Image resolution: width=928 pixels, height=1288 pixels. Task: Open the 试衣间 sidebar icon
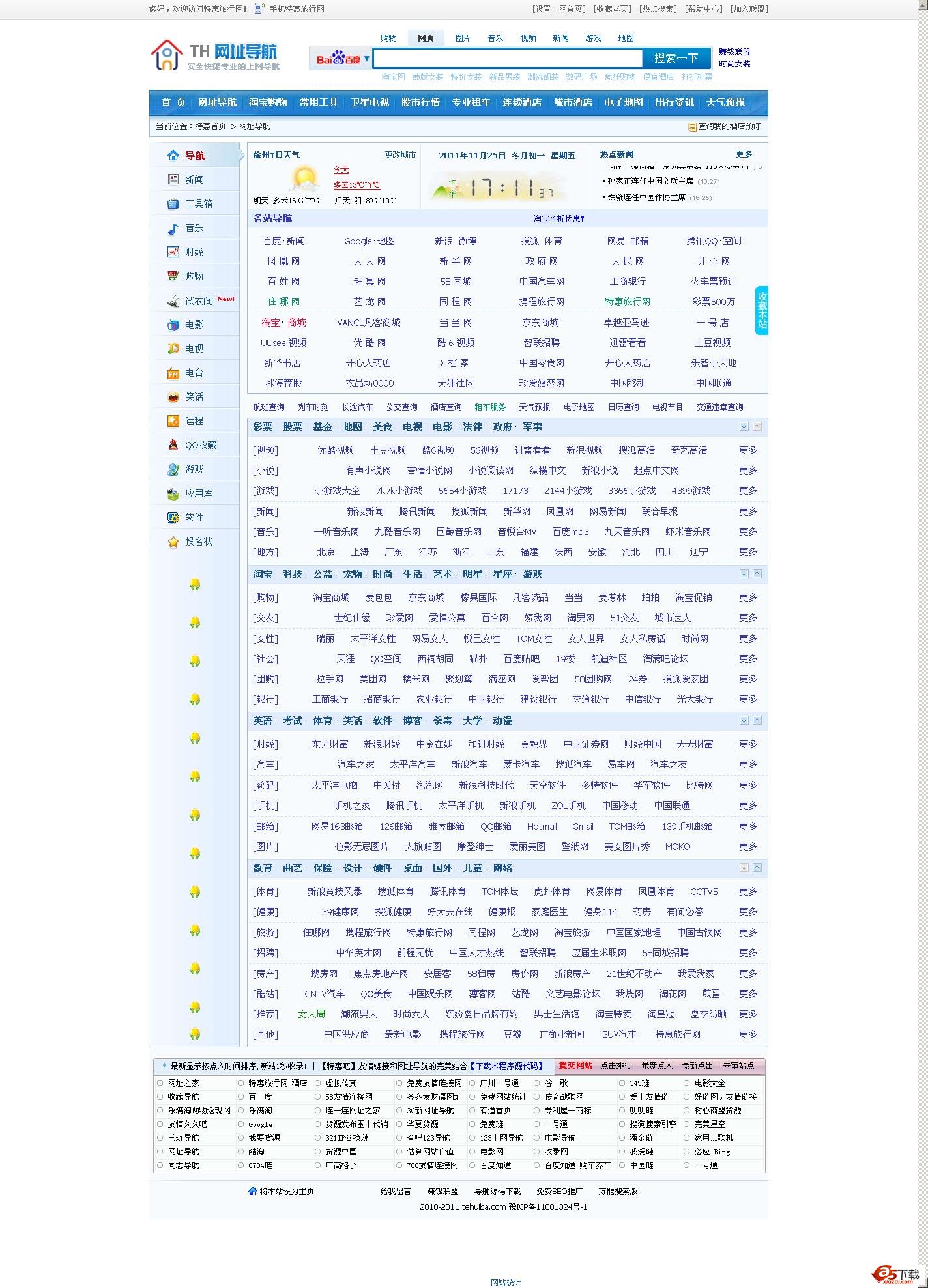pos(173,300)
